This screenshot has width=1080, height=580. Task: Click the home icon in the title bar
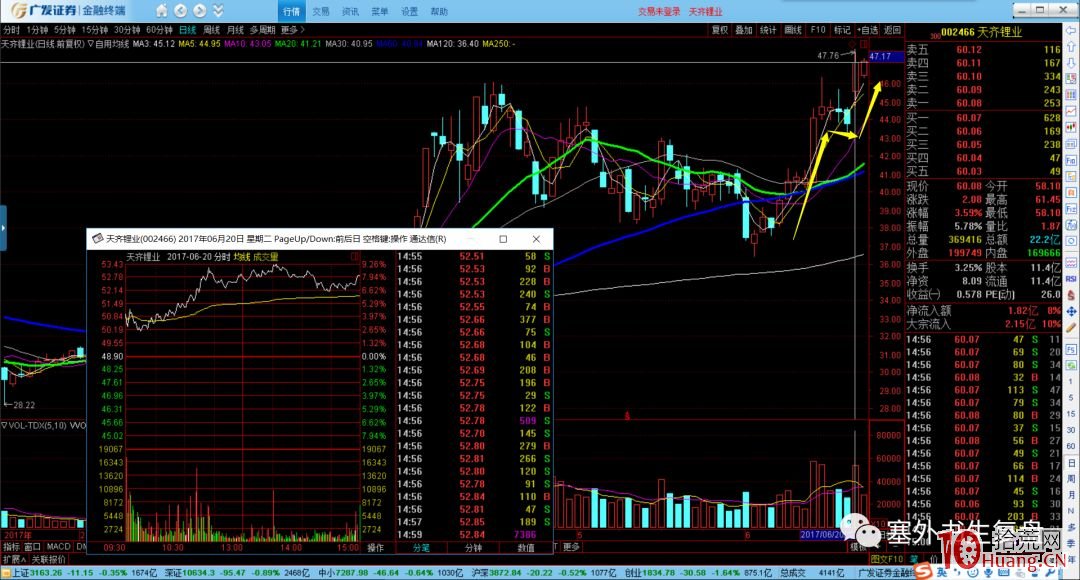coord(161,11)
